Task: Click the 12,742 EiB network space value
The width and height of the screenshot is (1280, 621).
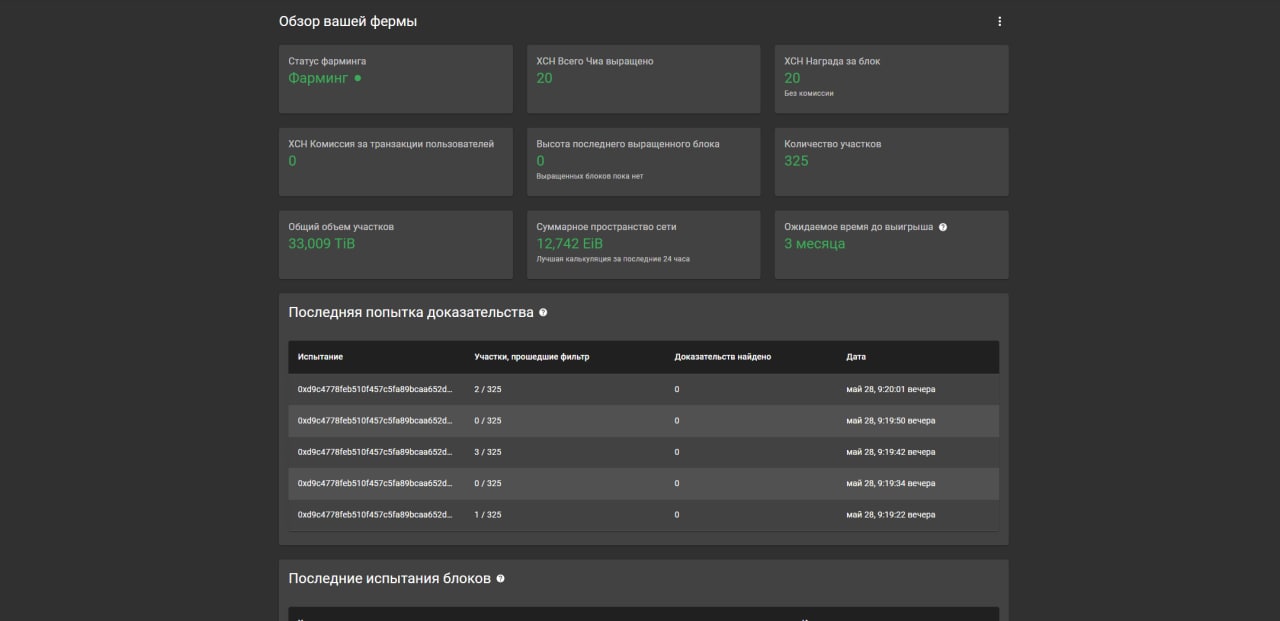Action: click(569, 244)
